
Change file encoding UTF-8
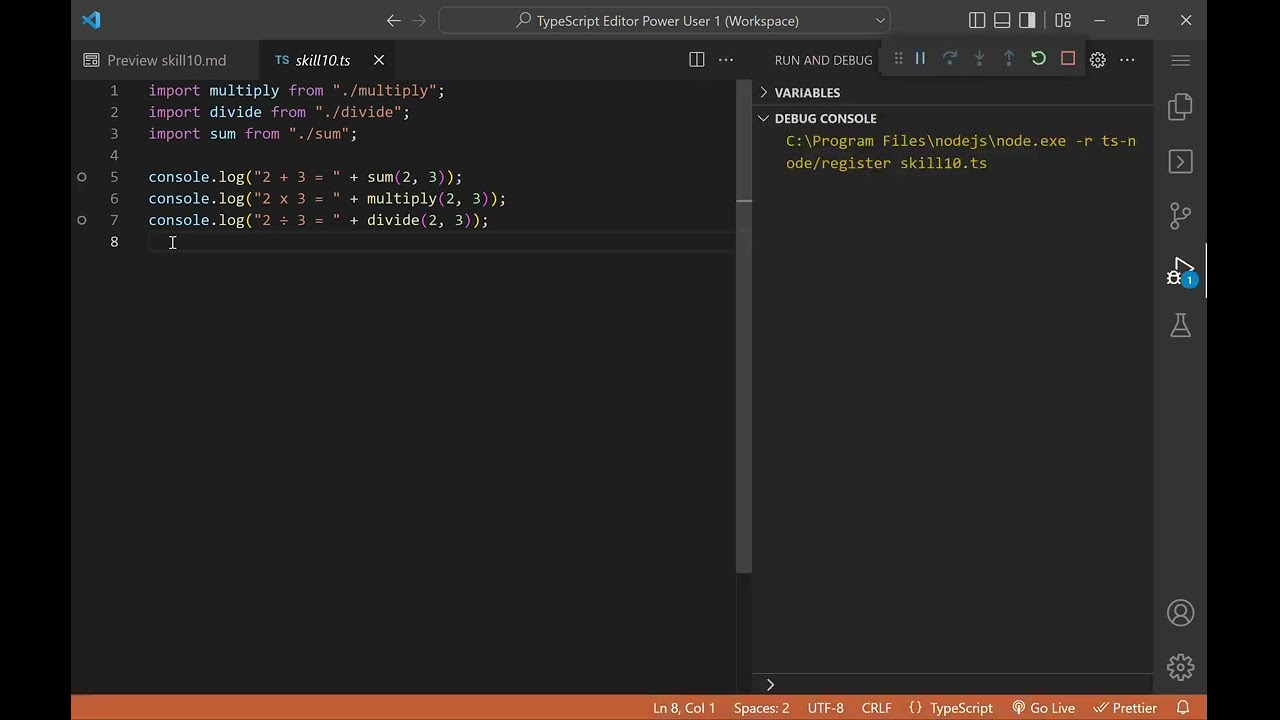[825, 708]
